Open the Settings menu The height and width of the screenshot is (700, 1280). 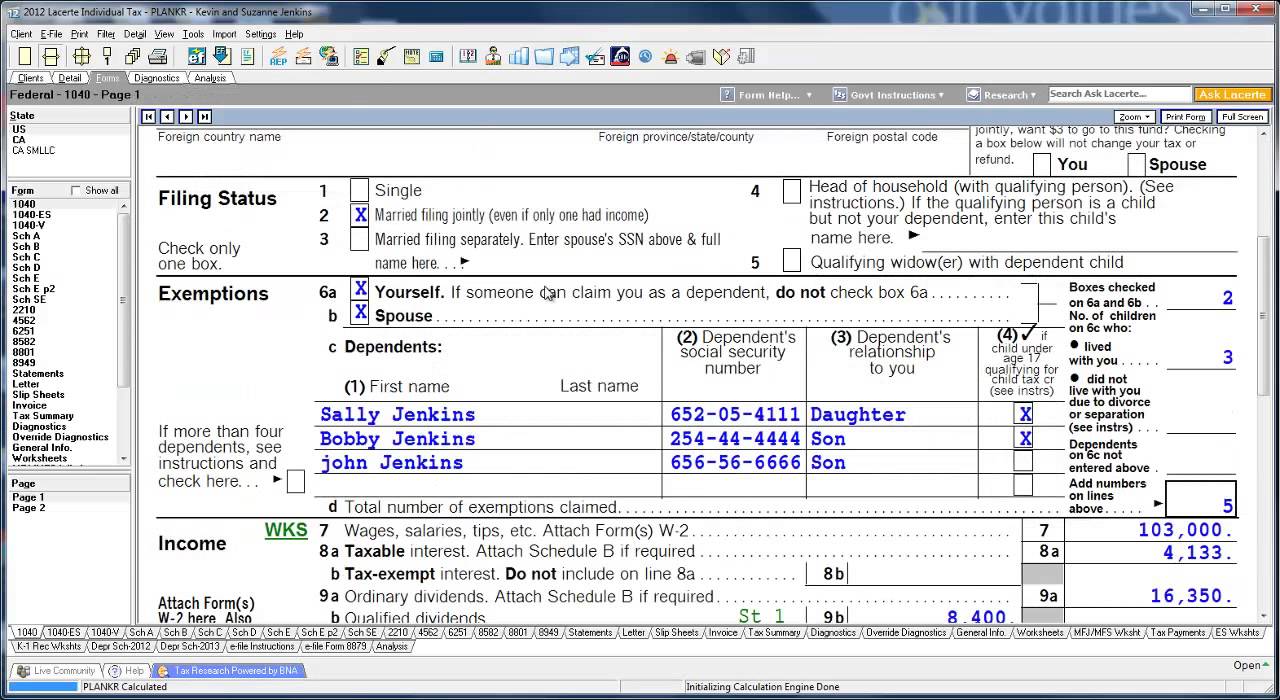[x=260, y=34]
